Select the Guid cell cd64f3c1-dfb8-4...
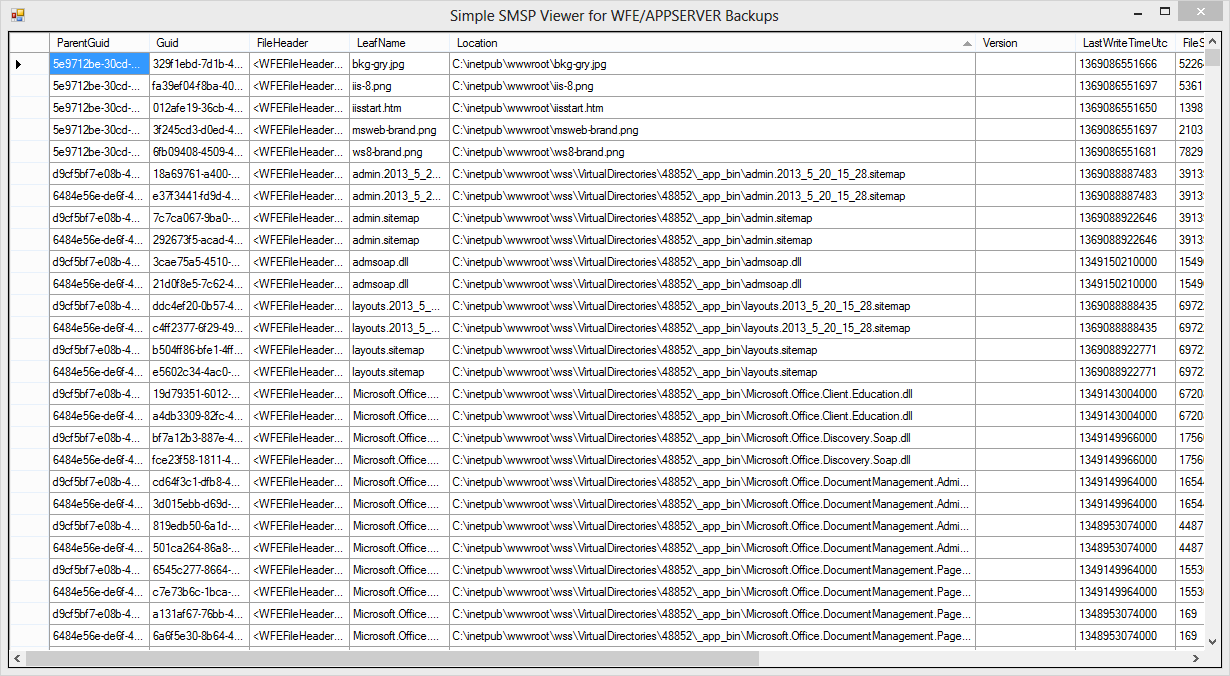Screen dimensions: 1230x676 pos(199,482)
